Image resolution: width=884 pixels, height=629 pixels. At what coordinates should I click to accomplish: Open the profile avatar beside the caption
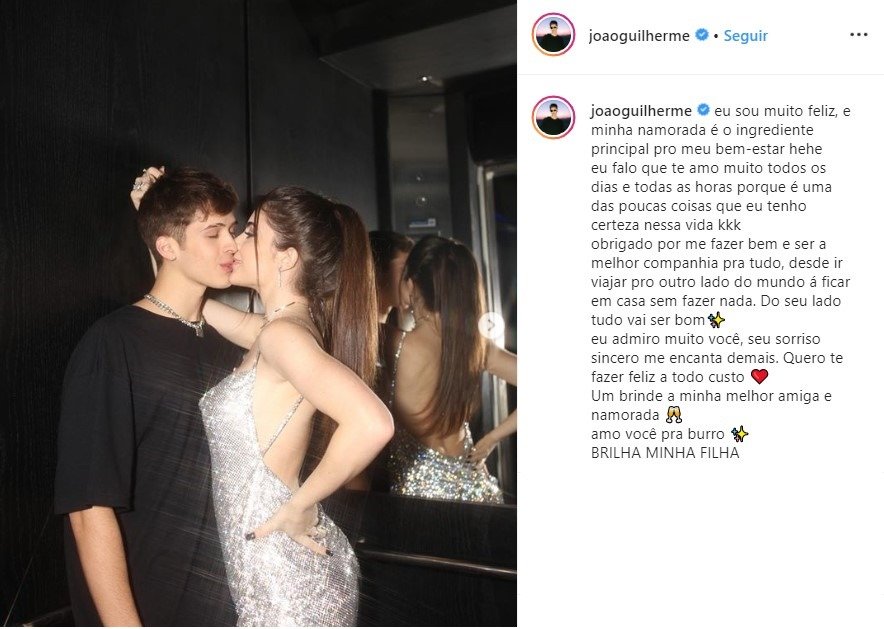tap(554, 118)
